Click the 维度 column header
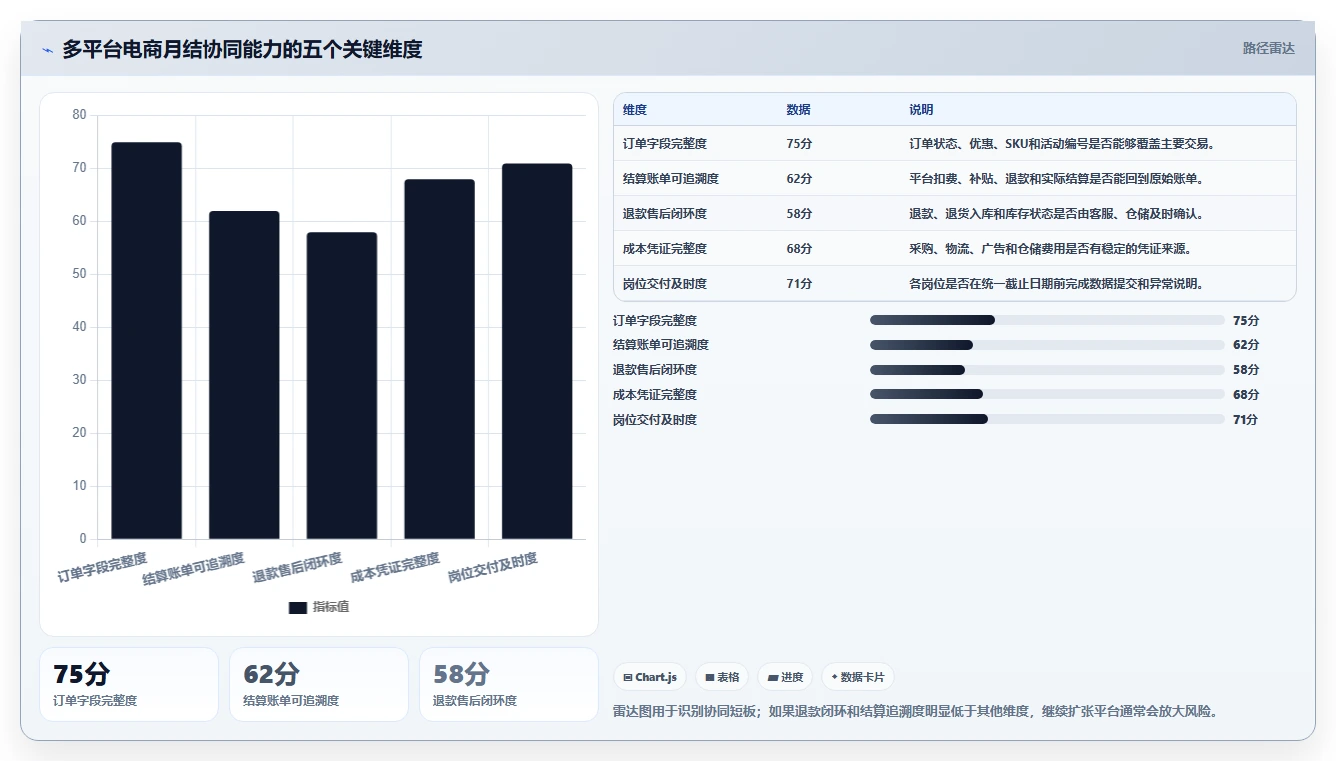This screenshot has height=761, width=1336. point(635,110)
